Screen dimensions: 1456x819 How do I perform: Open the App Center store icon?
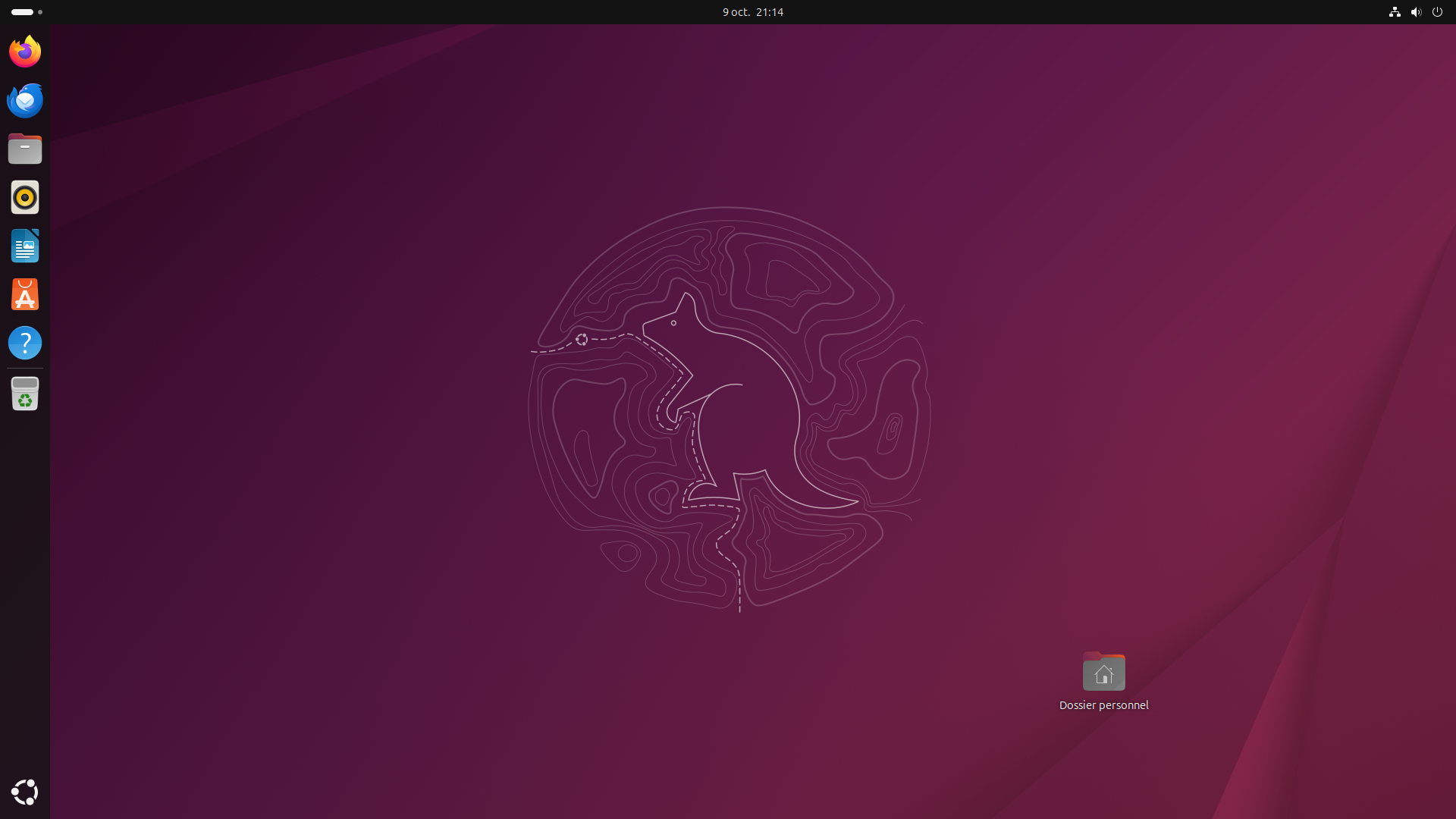25,294
